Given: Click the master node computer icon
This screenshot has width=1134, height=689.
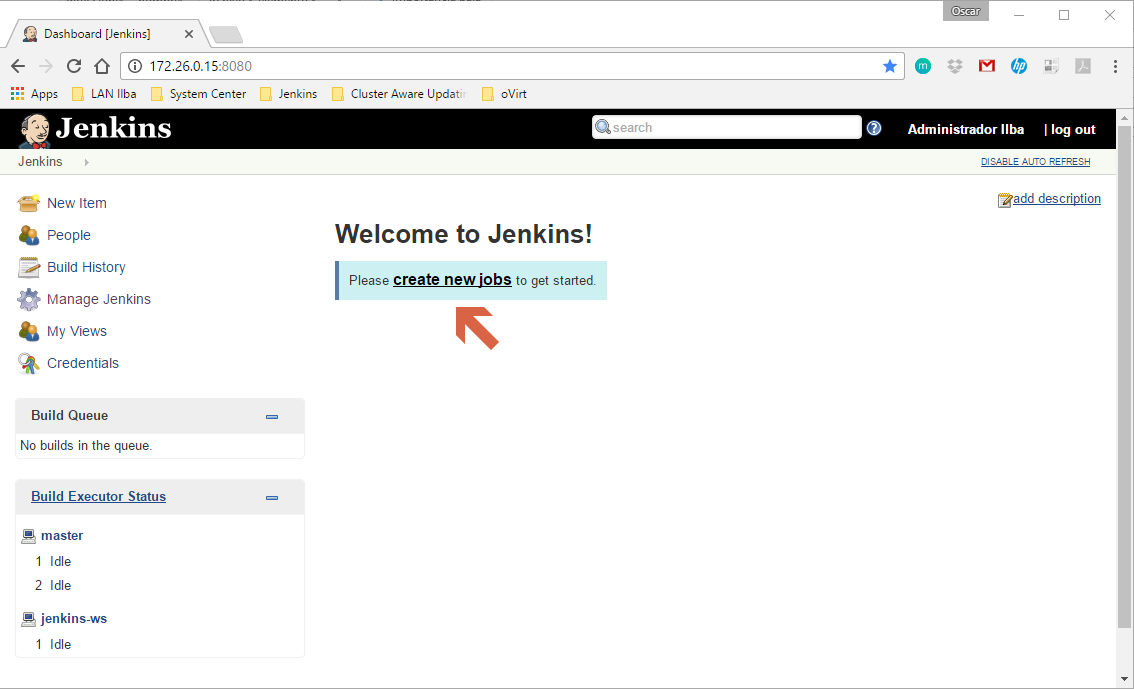Looking at the screenshot, I should (x=28, y=536).
